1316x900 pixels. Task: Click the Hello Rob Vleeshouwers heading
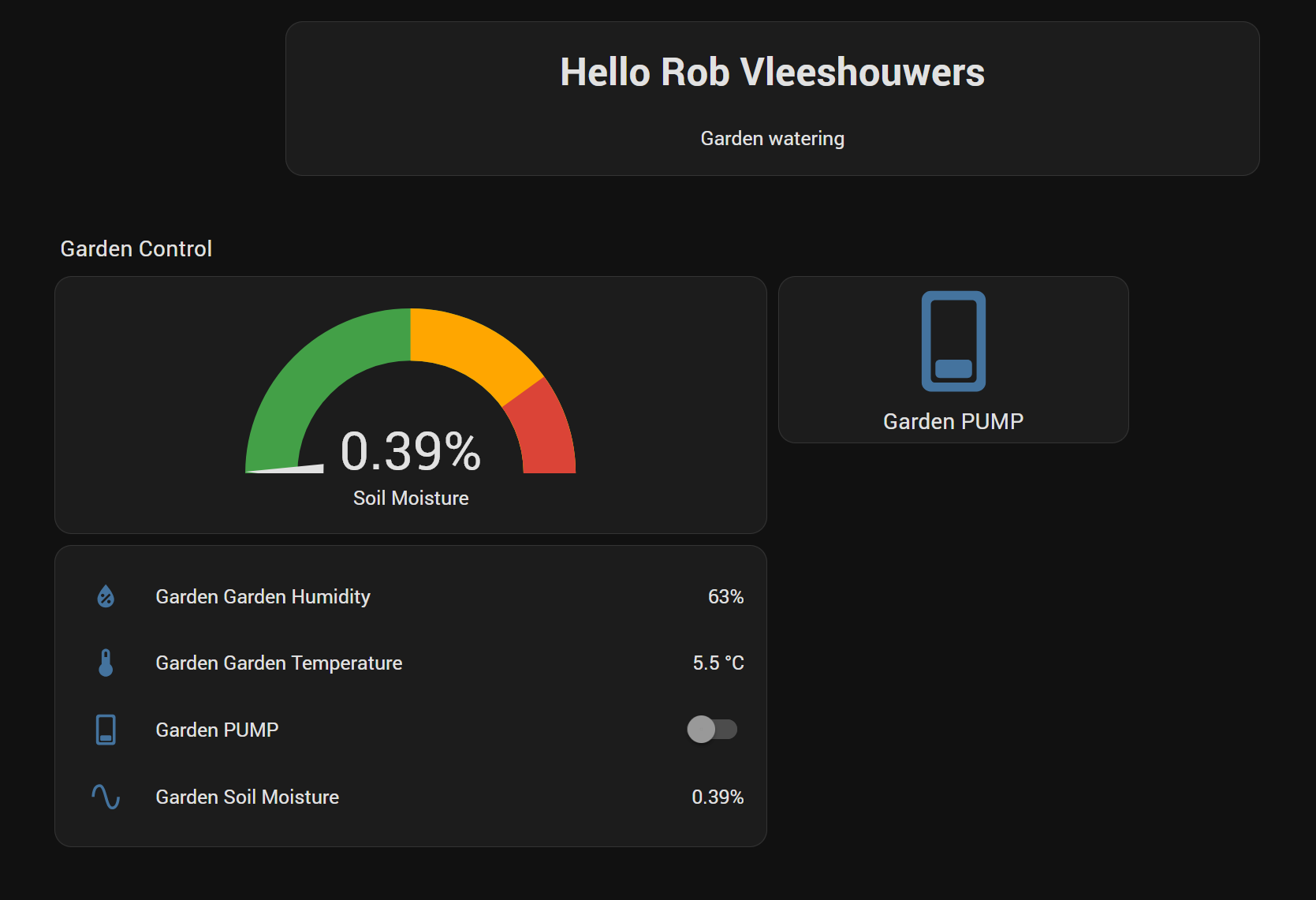tap(772, 73)
